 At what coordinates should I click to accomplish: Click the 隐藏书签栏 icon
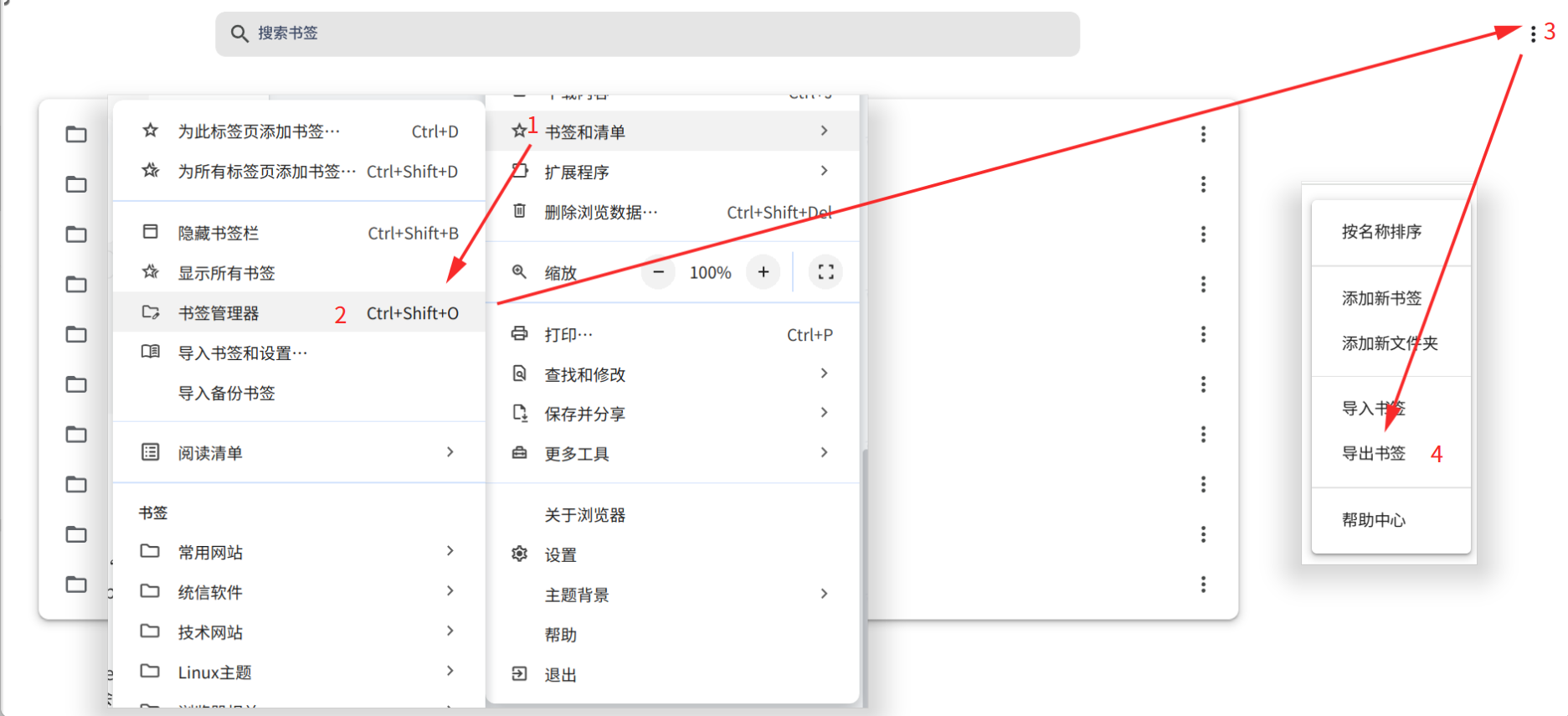[151, 232]
